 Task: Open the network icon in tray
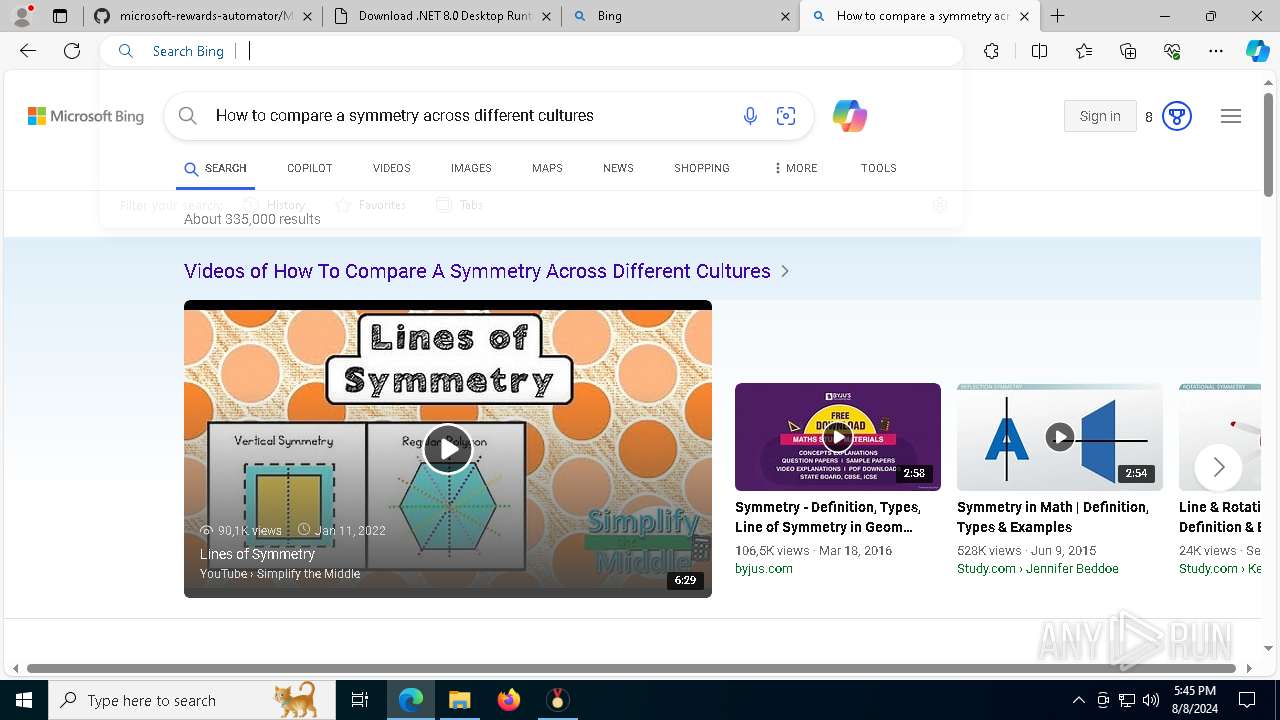(1127, 700)
